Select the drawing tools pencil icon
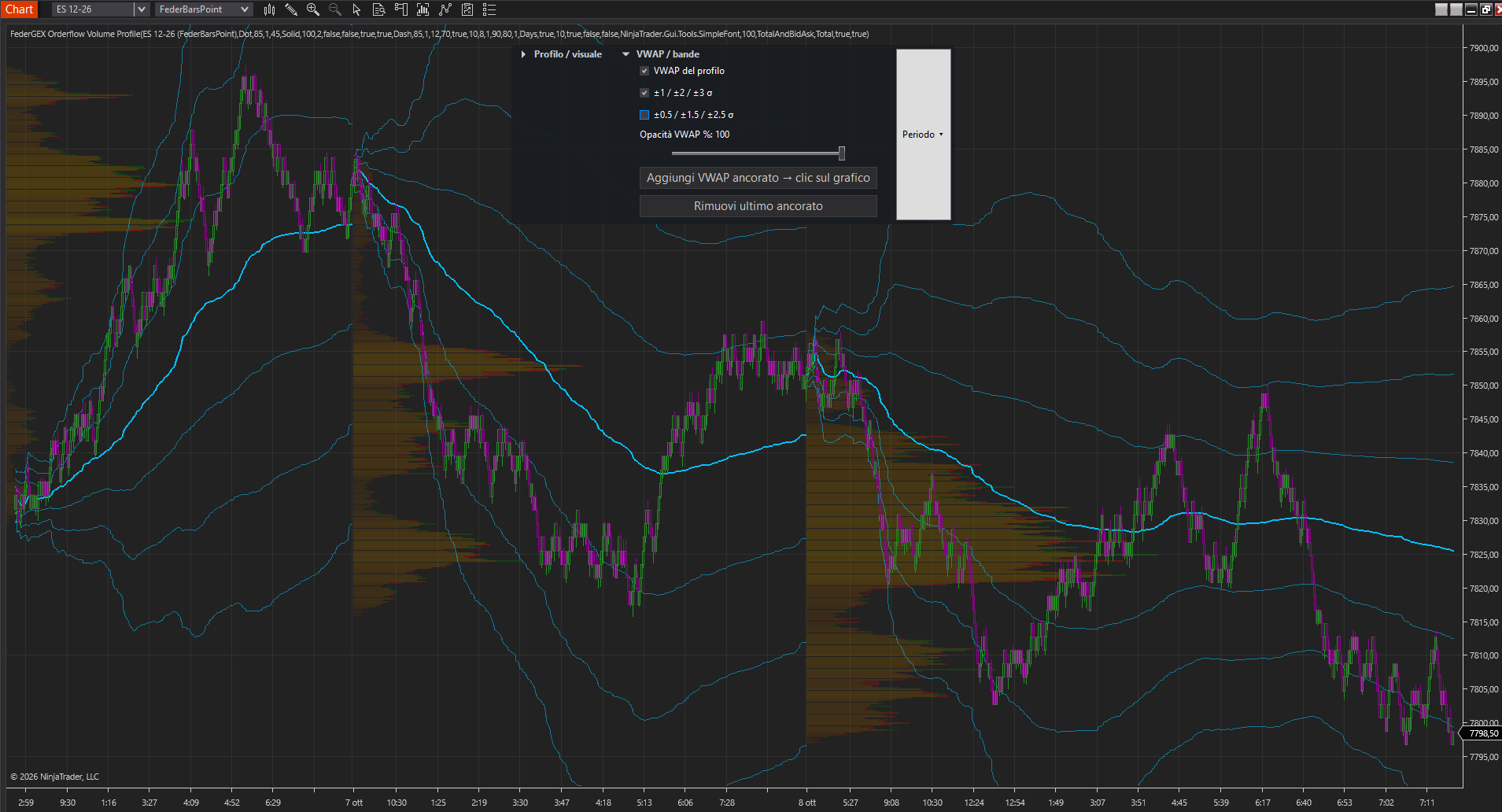The height and width of the screenshot is (812, 1502). click(291, 9)
